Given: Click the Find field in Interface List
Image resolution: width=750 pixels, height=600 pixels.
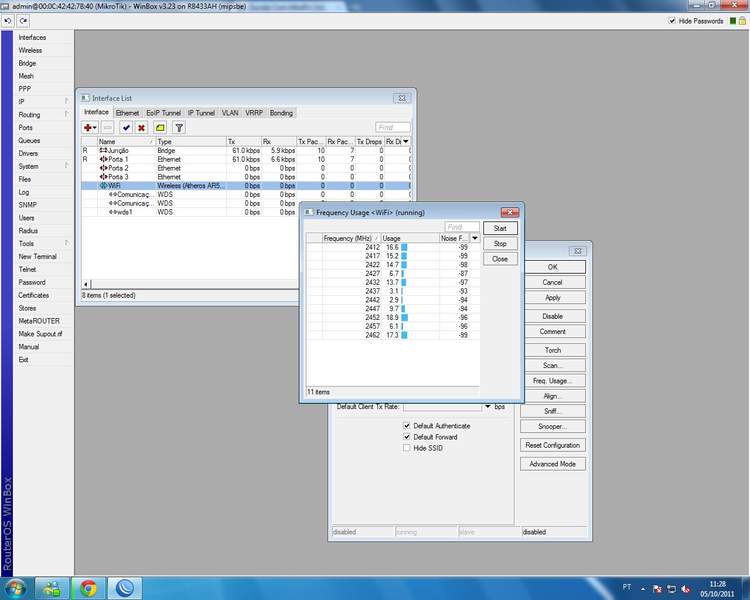Looking at the screenshot, I should pos(392,128).
